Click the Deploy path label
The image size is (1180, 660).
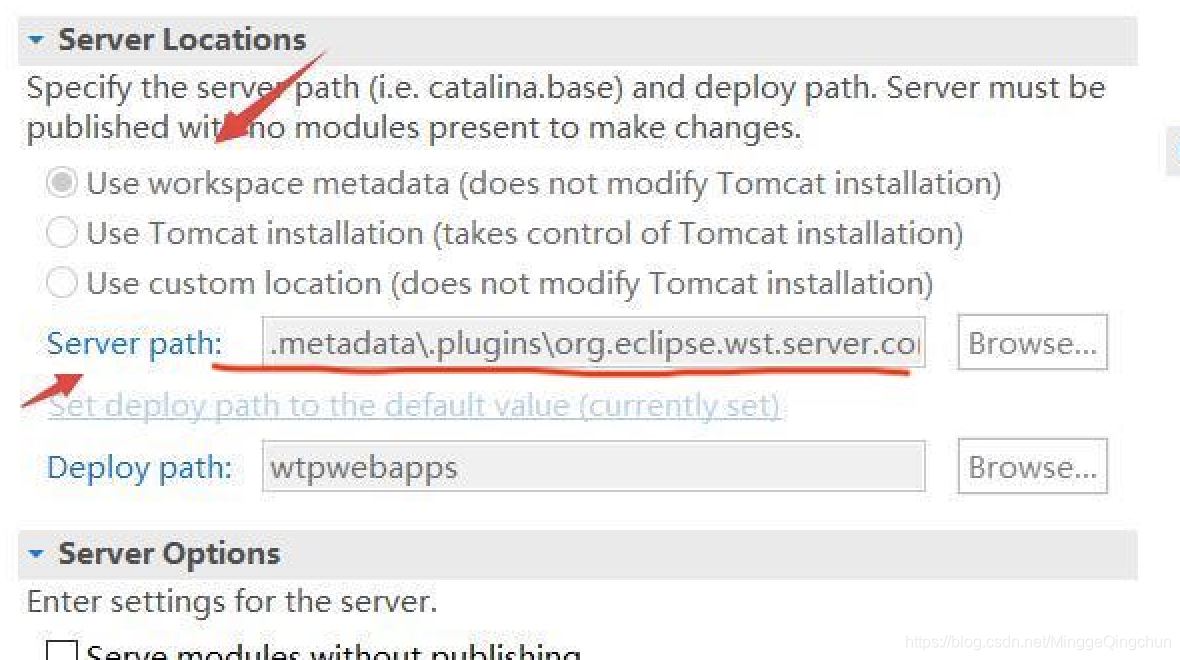139,467
